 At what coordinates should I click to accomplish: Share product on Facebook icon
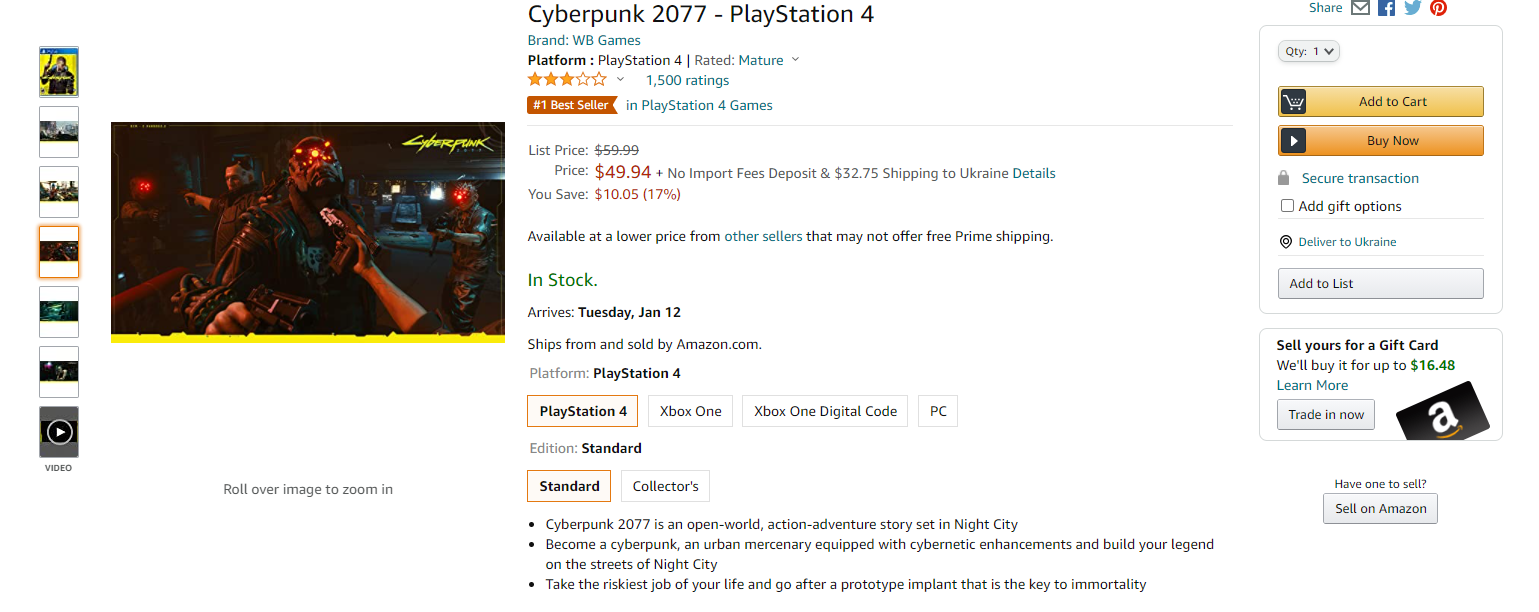pos(1386,8)
